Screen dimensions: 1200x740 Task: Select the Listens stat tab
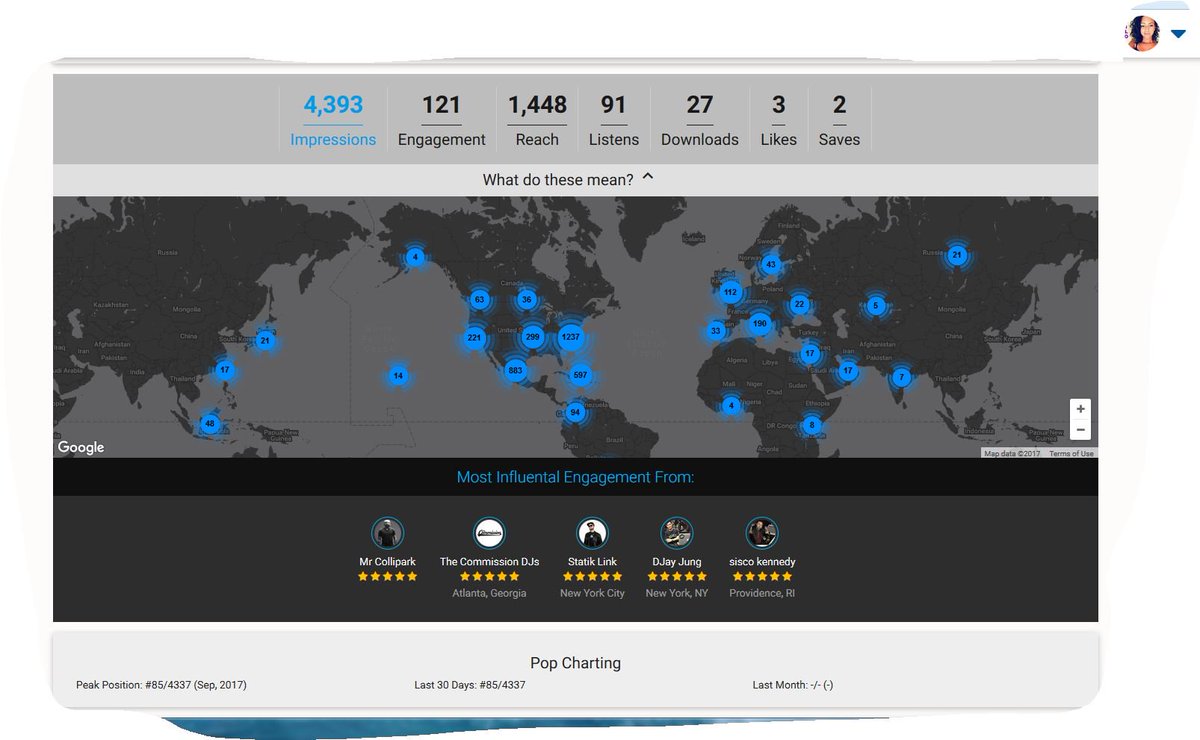[613, 119]
